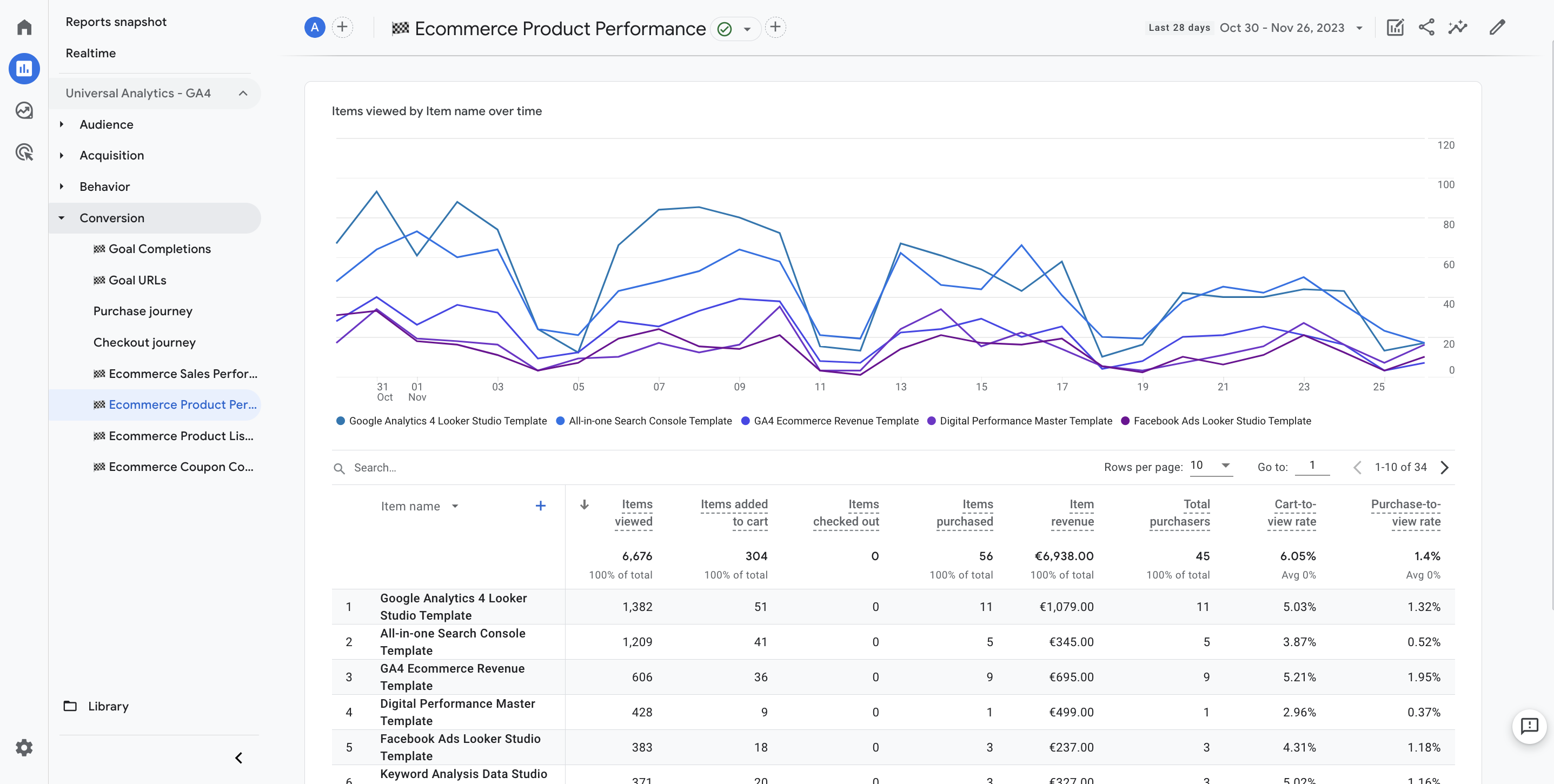The width and height of the screenshot is (1554, 784).
Task: Sort by Item revenue column
Action: click(x=1073, y=513)
